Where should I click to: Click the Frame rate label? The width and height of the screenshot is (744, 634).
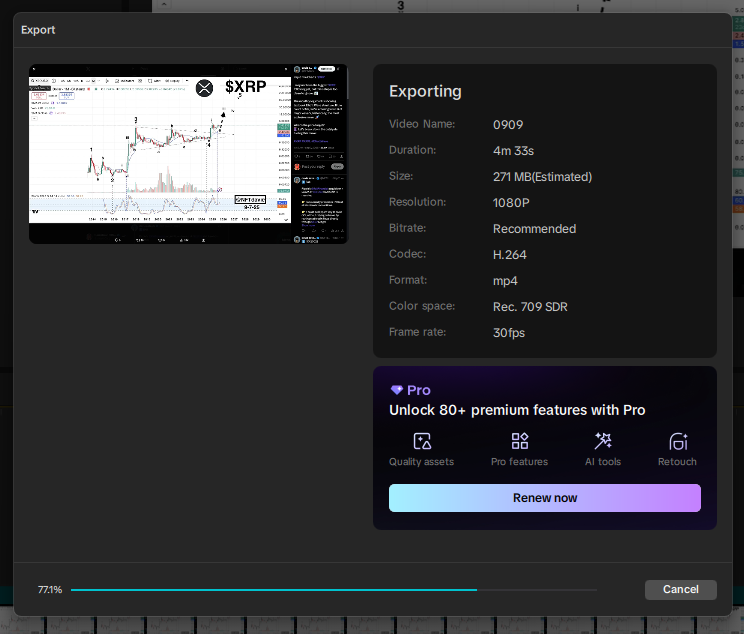pyautogui.click(x=418, y=332)
